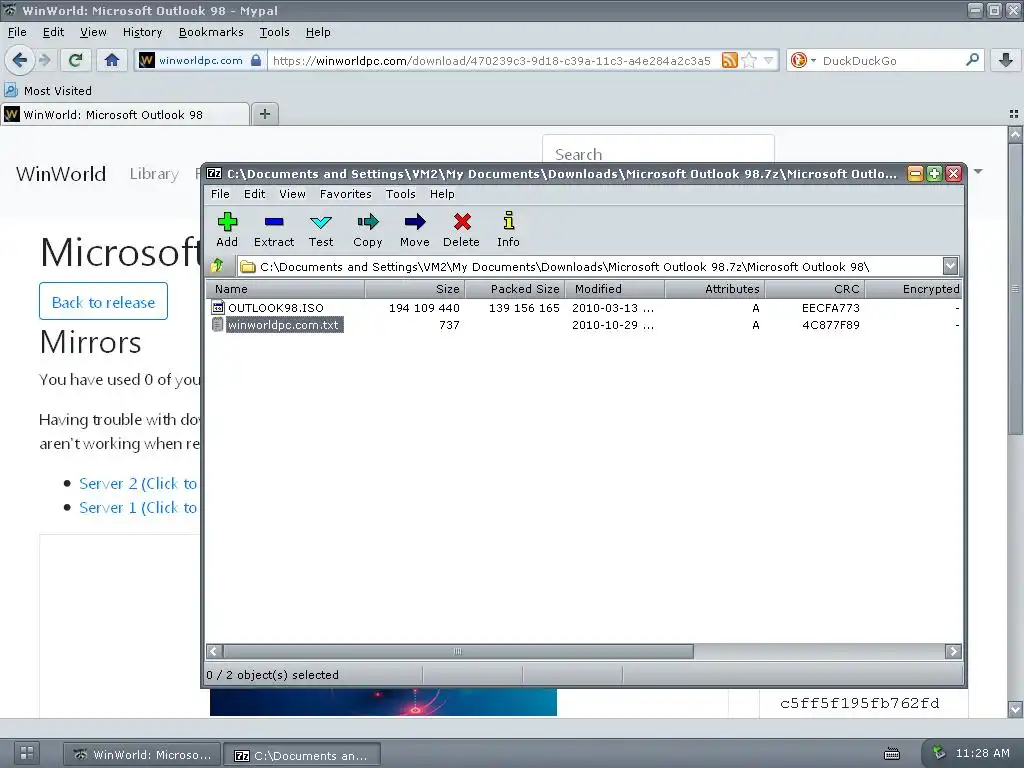Go back in Mypal browser
This screenshot has height=768, width=1024.
(x=20, y=61)
